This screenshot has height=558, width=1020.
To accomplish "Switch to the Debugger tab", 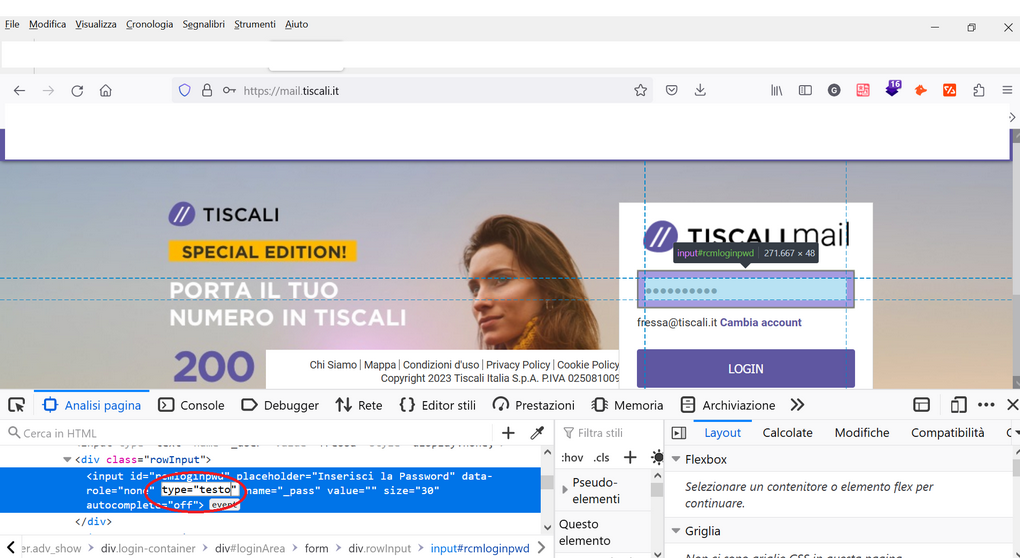I will [x=280, y=405].
